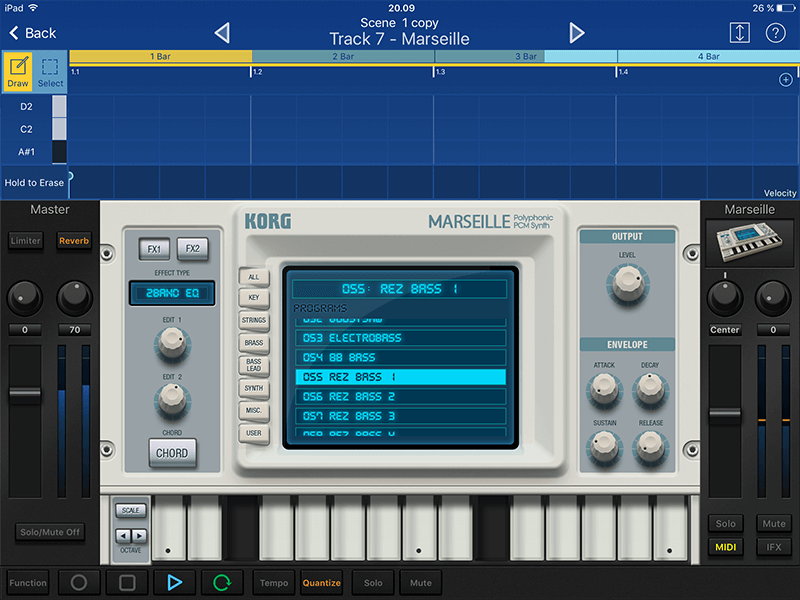Filter programs by BRASS category

point(254,343)
